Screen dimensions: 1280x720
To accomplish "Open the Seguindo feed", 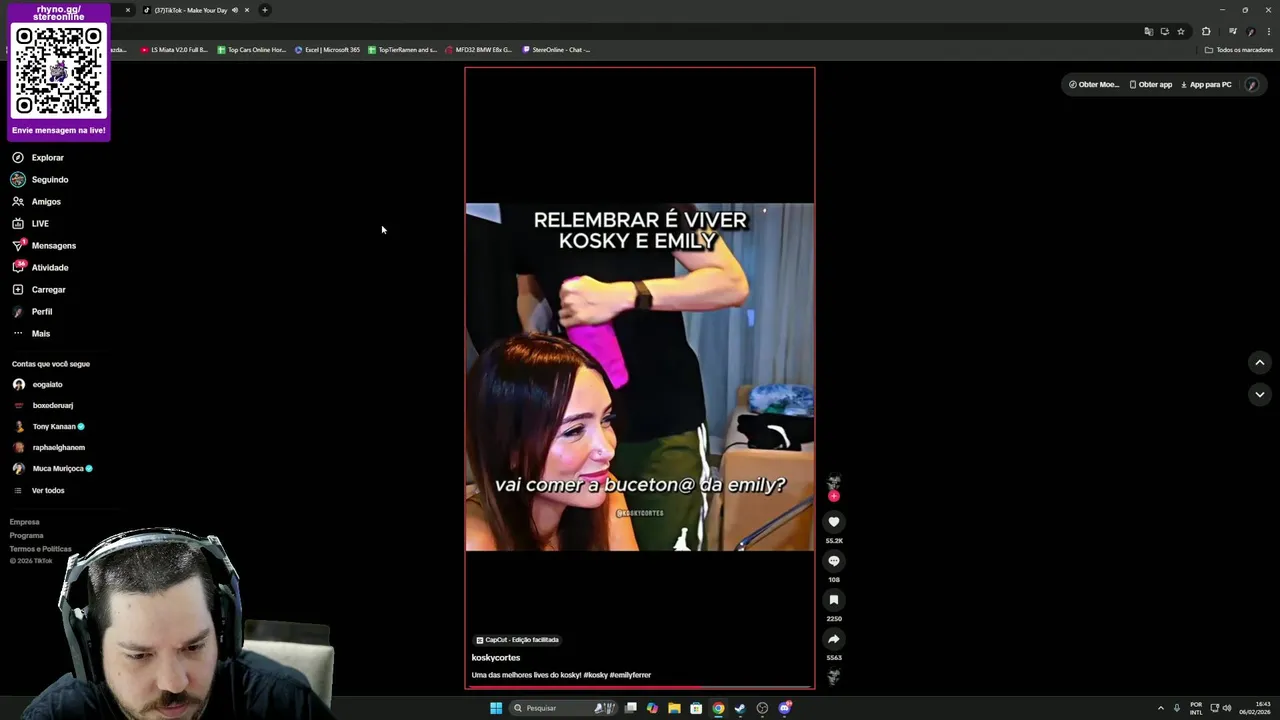I will tap(40, 180).
